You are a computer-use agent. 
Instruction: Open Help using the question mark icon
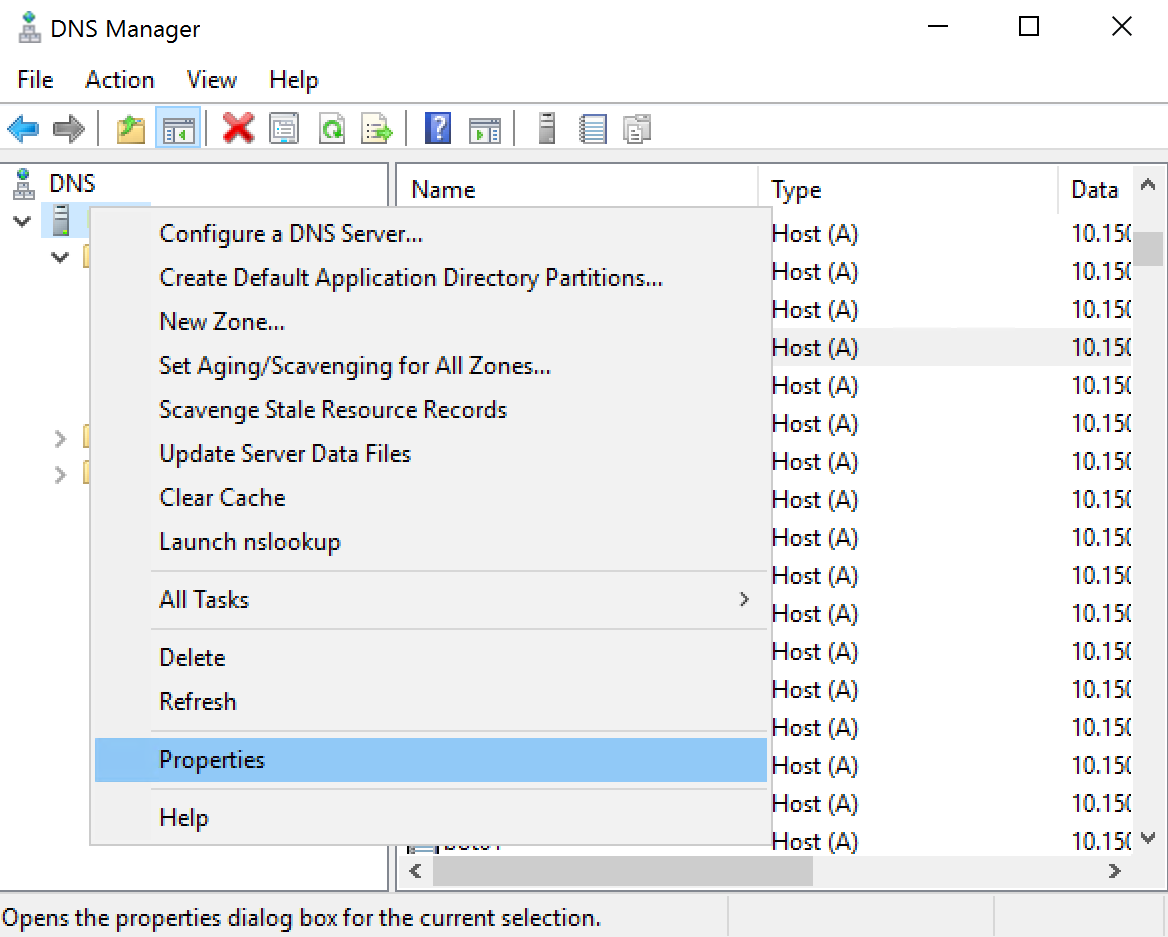[438, 128]
